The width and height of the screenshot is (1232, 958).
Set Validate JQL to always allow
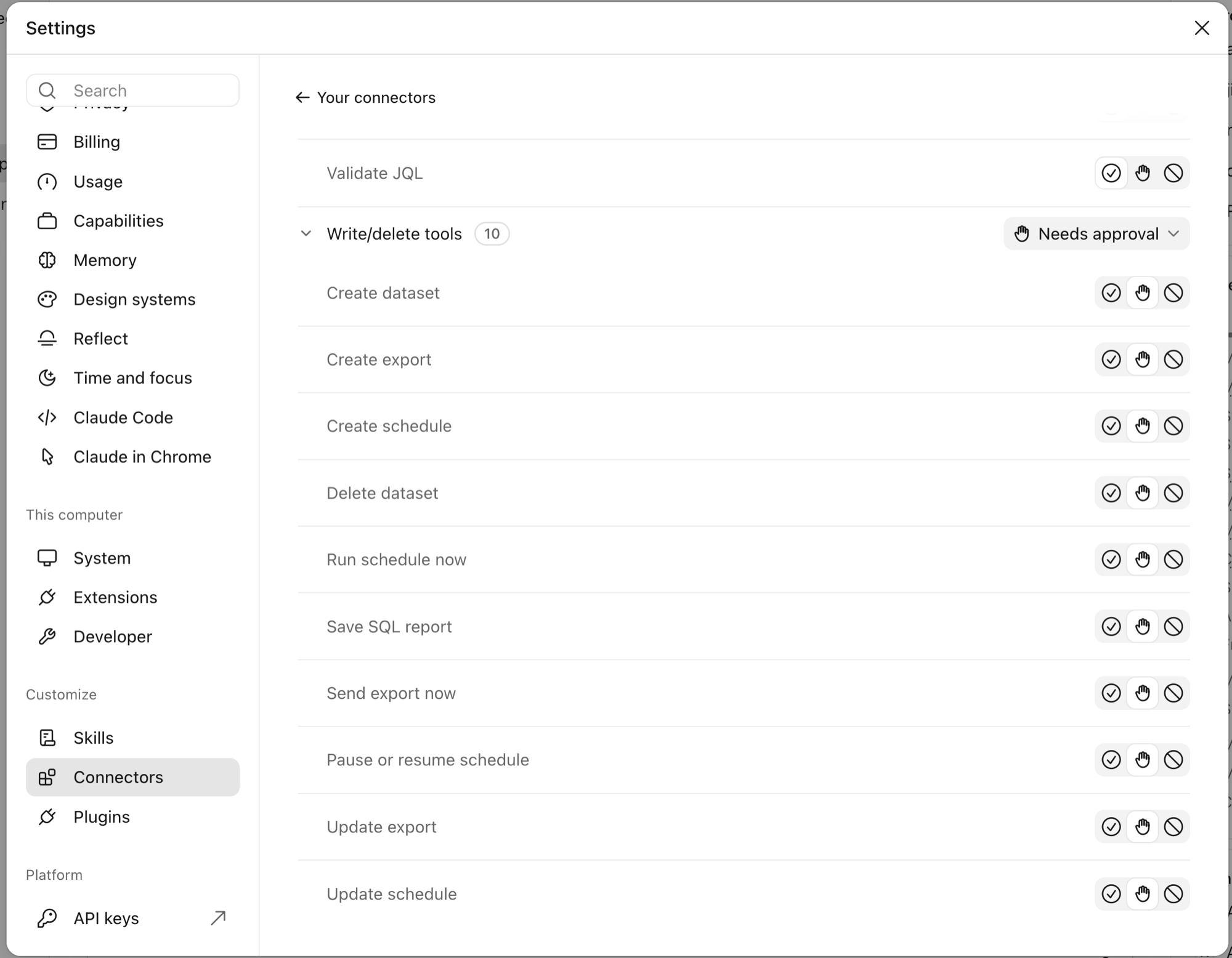tap(1111, 173)
